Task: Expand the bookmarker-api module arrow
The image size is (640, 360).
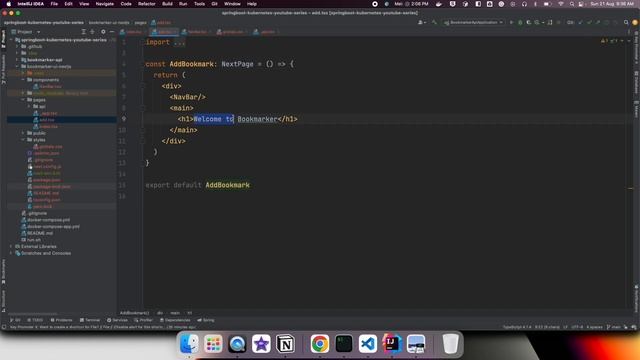Action: point(17,60)
